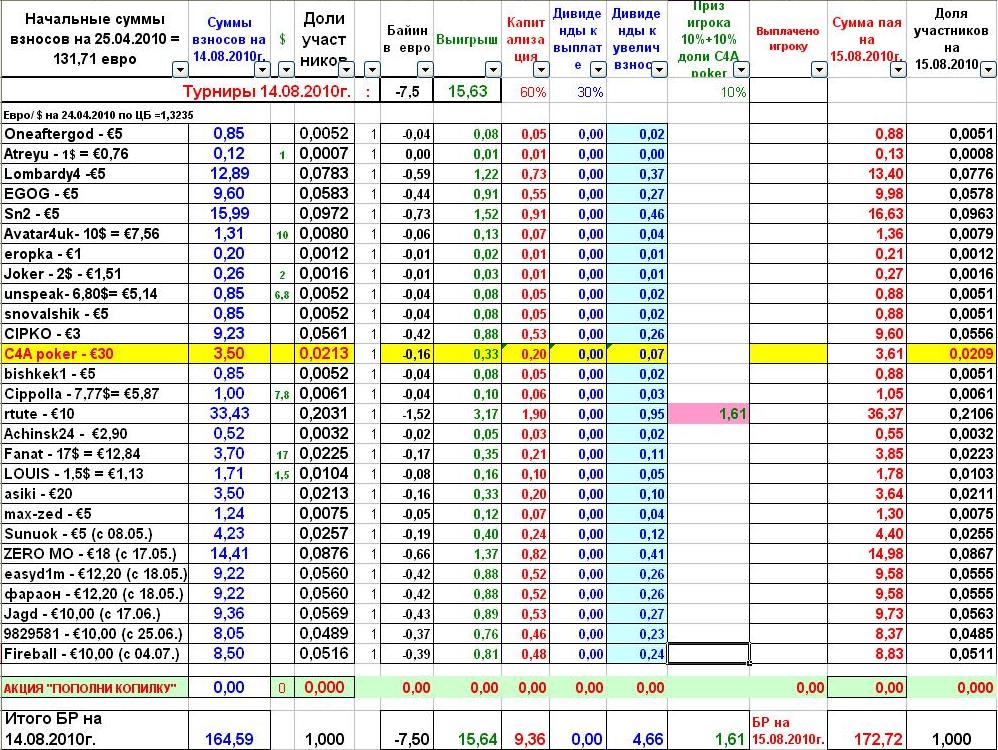Open the Начальные суммы взносов column filter dropdown
Image resolution: width=998 pixels, height=750 pixels.
coord(181,69)
